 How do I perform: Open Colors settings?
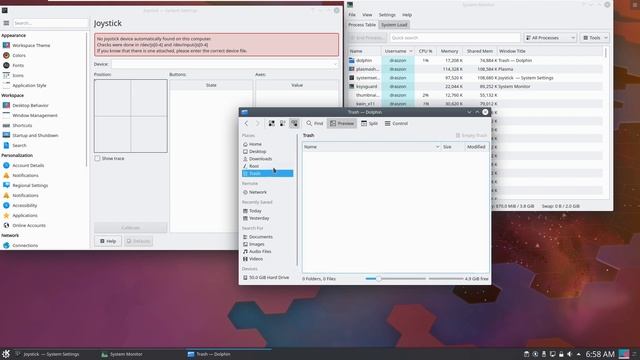click(x=19, y=56)
